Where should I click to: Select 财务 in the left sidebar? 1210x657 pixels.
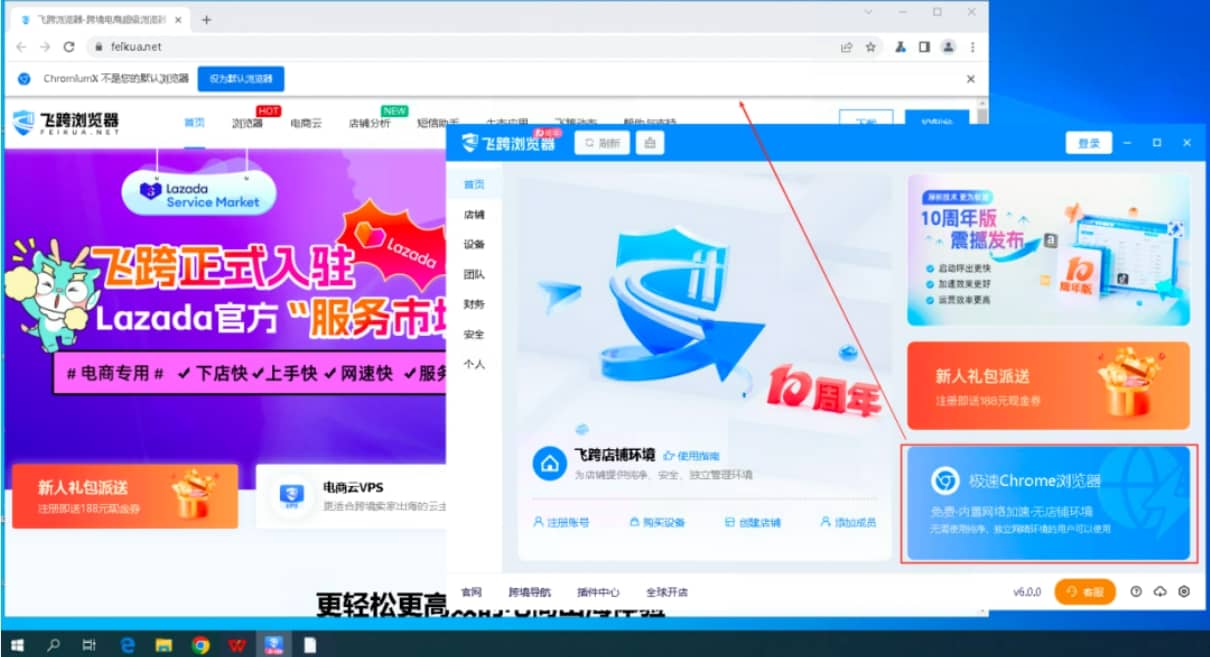click(x=474, y=304)
